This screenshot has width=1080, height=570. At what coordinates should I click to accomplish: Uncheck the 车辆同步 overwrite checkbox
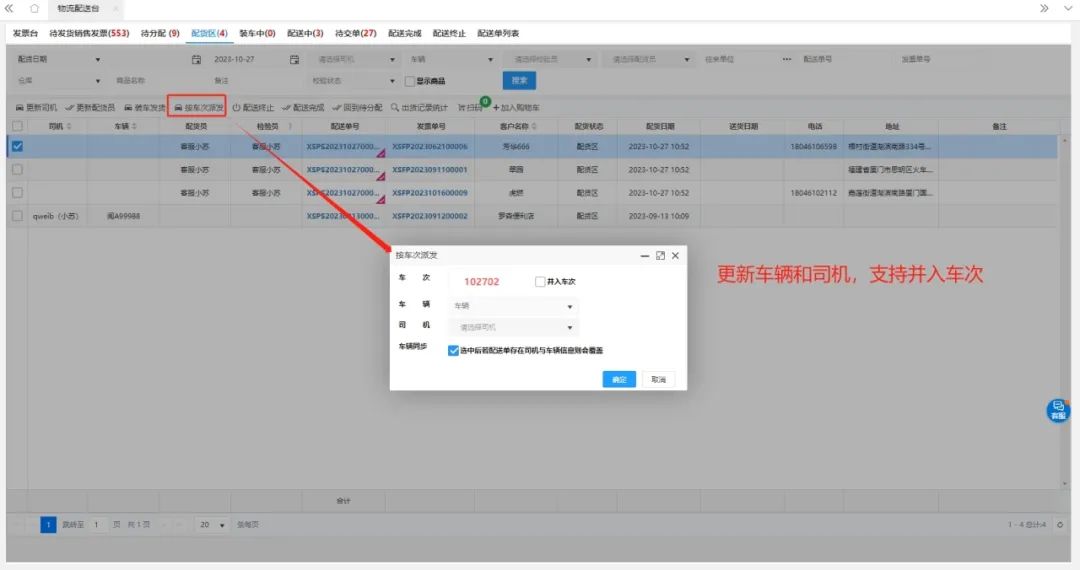coord(453,350)
